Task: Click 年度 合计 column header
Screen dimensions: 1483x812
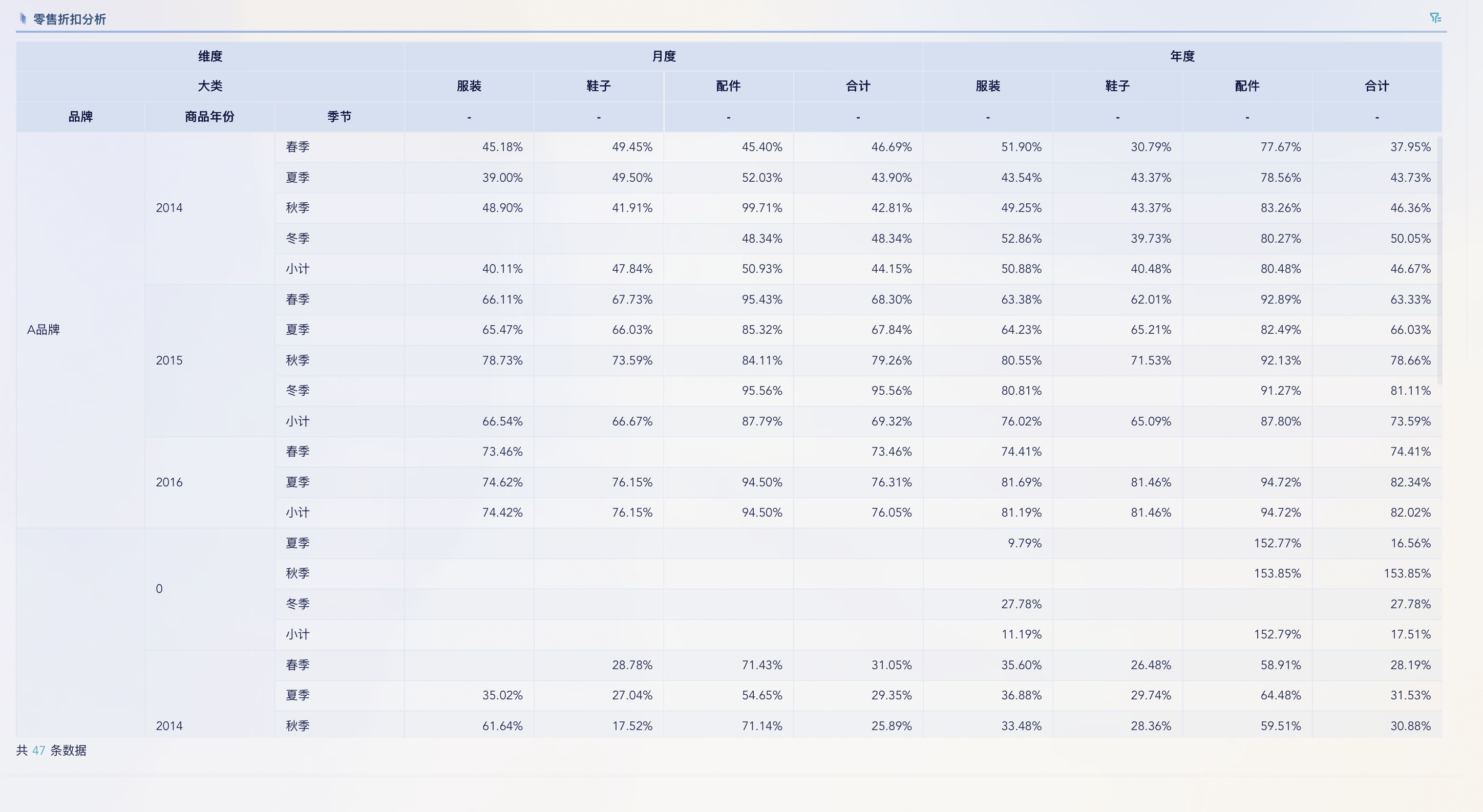Action: 1376,87
